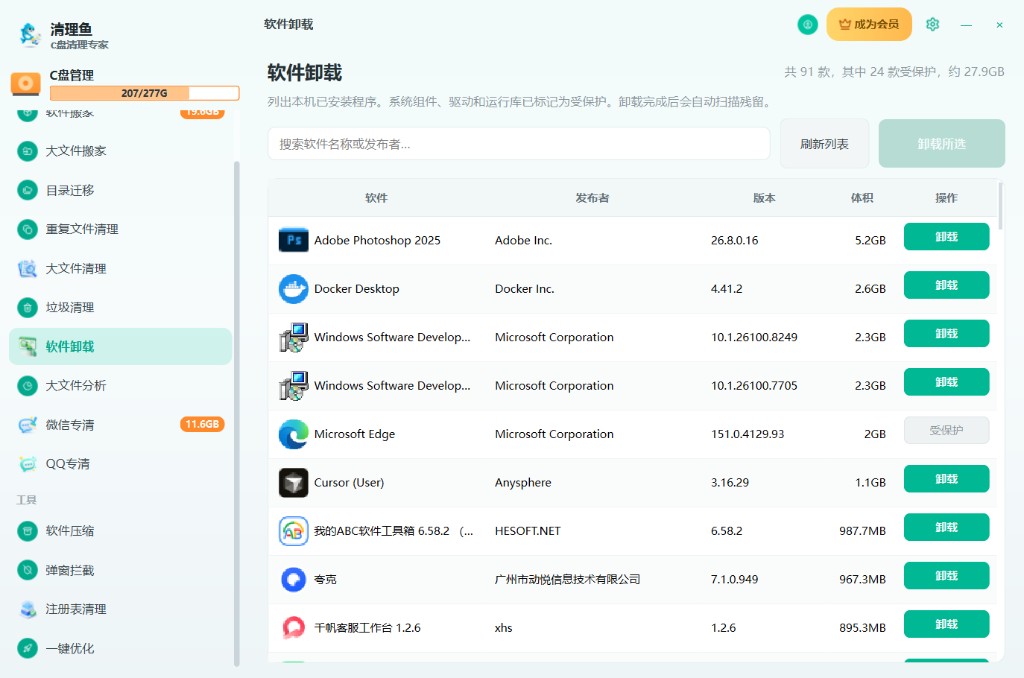Click the 千帆客服工作台 app icon

pos(293,628)
